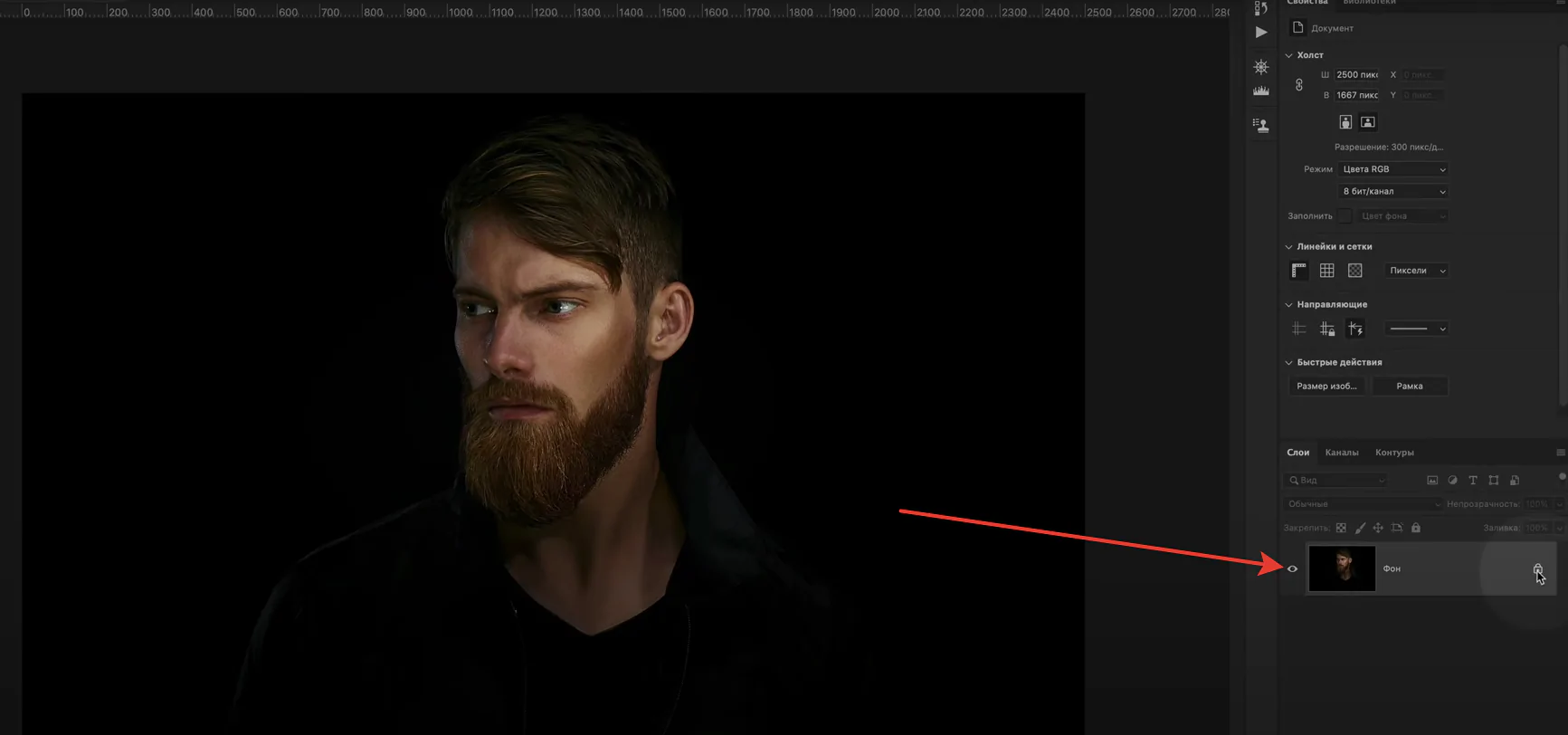Viewport: 1568px width, 735px height.
Task: Select the Фон layer thumbnail
Action: pos(1342,568)
